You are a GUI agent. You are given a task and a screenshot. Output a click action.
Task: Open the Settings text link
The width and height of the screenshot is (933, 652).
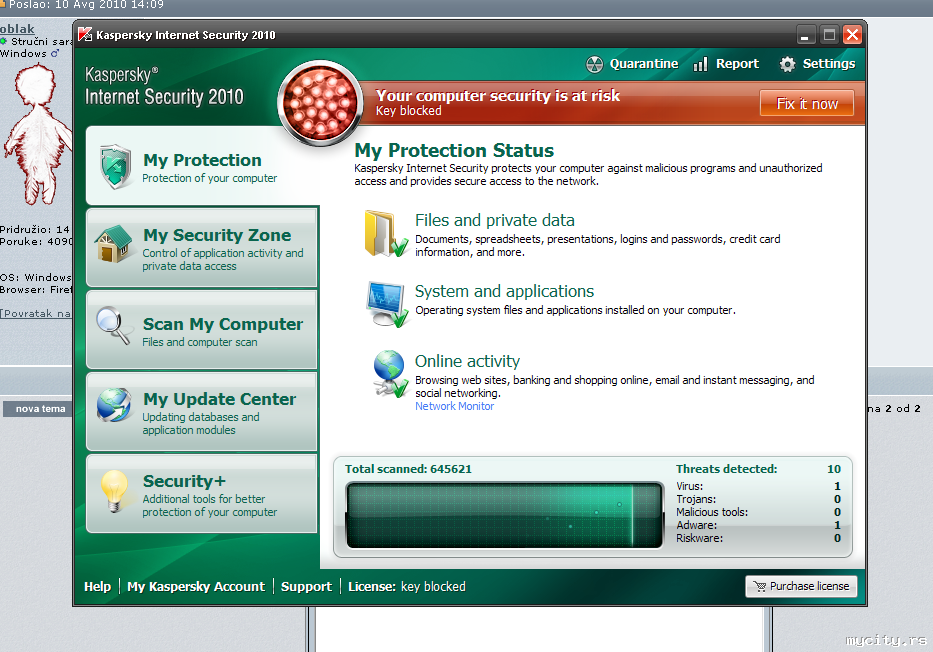click(x=829, y=64)
